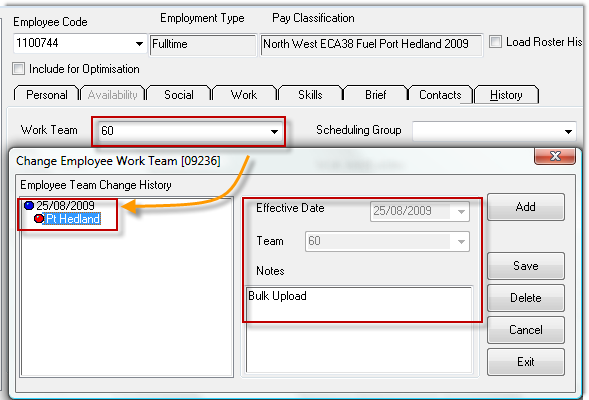Click the Notes text area with Bulk Upload
The height and width of the screenshot is (400, 589).
(359, 329)
